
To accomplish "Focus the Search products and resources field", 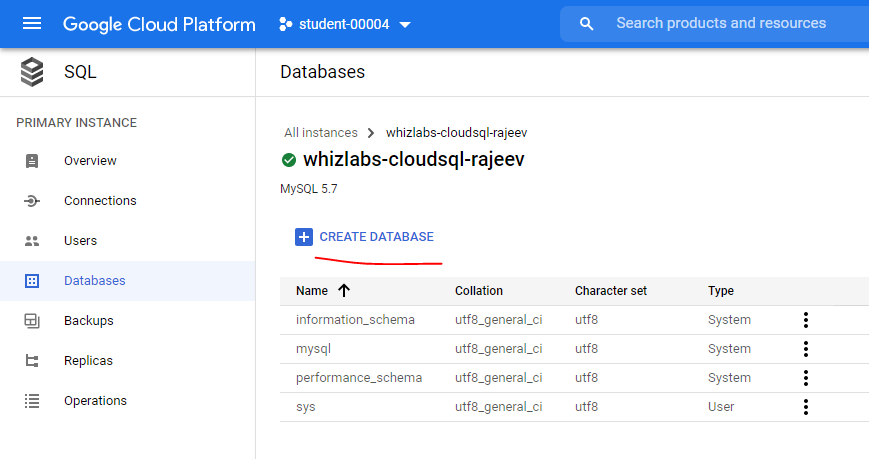I will [x=721, y=23].
